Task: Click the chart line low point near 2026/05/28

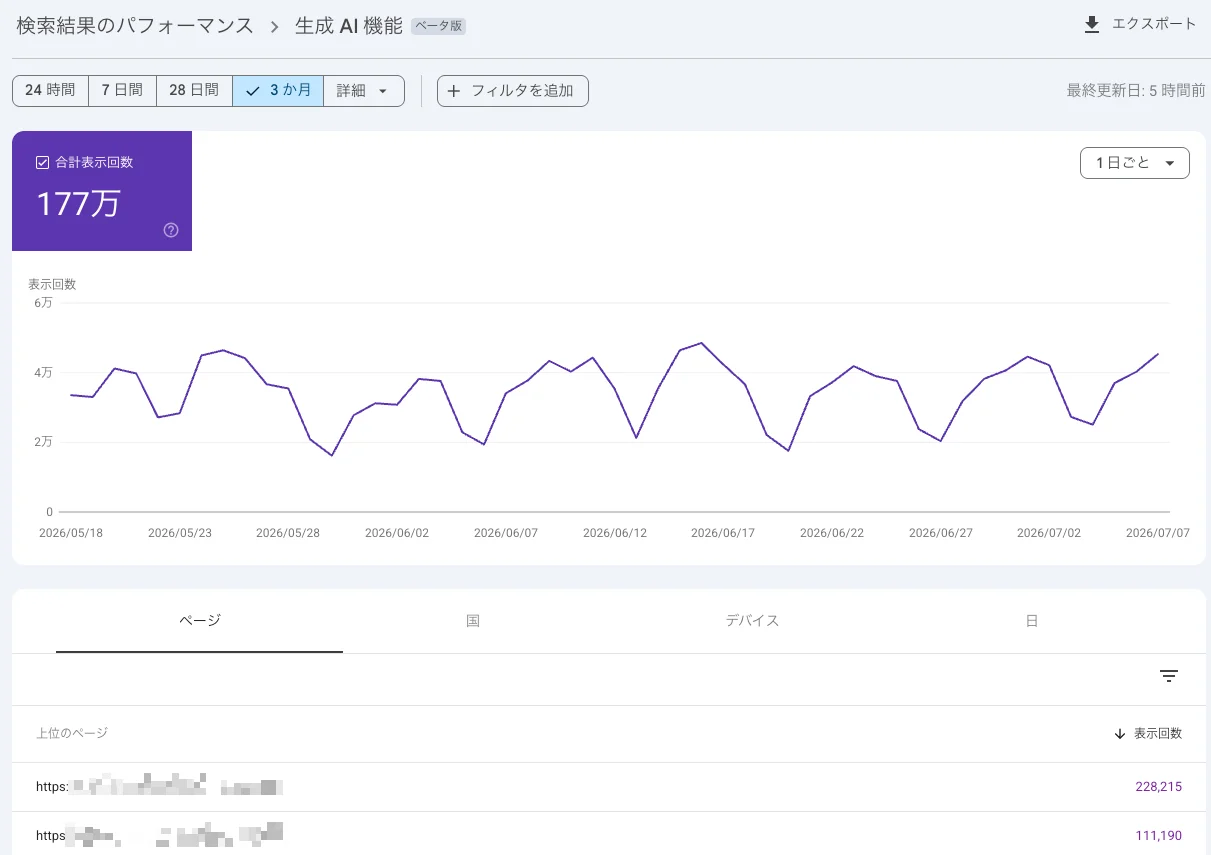Action: [332, 456]
